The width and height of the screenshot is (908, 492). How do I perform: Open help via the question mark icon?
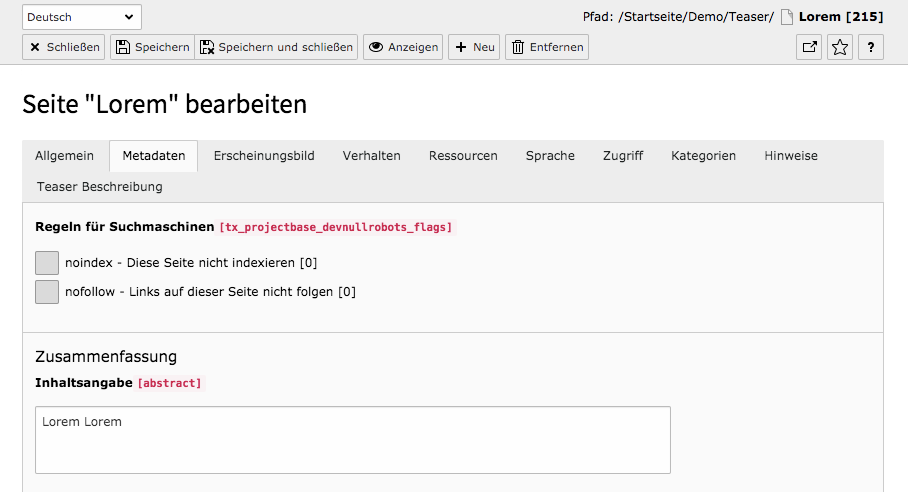click(870, 47)
